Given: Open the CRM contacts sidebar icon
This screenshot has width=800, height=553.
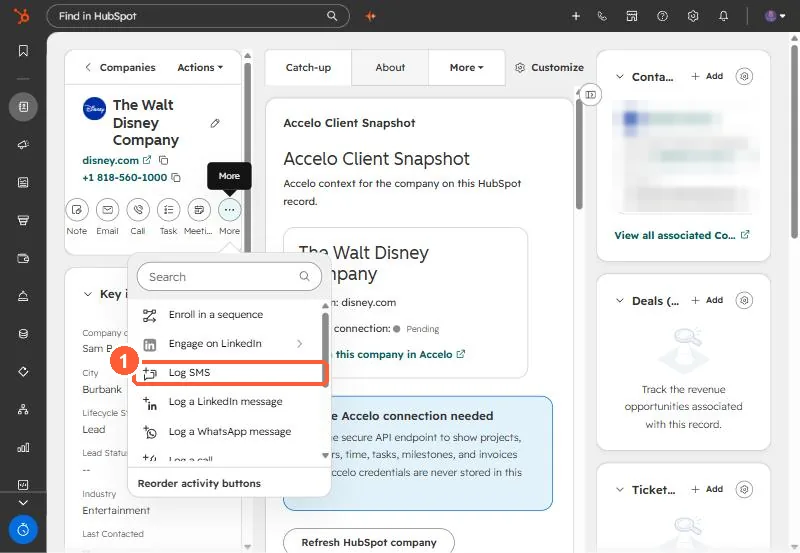Looking at the screenshot, I should 23,107.
